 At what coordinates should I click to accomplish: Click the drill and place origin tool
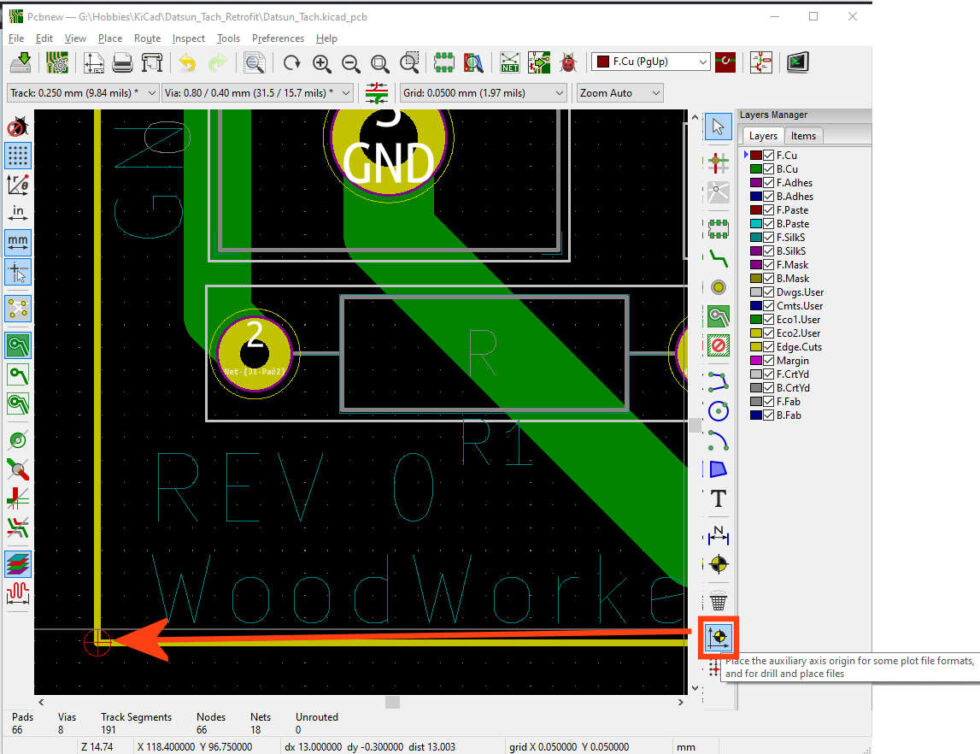pyautogui.click(x=718, y=637)
